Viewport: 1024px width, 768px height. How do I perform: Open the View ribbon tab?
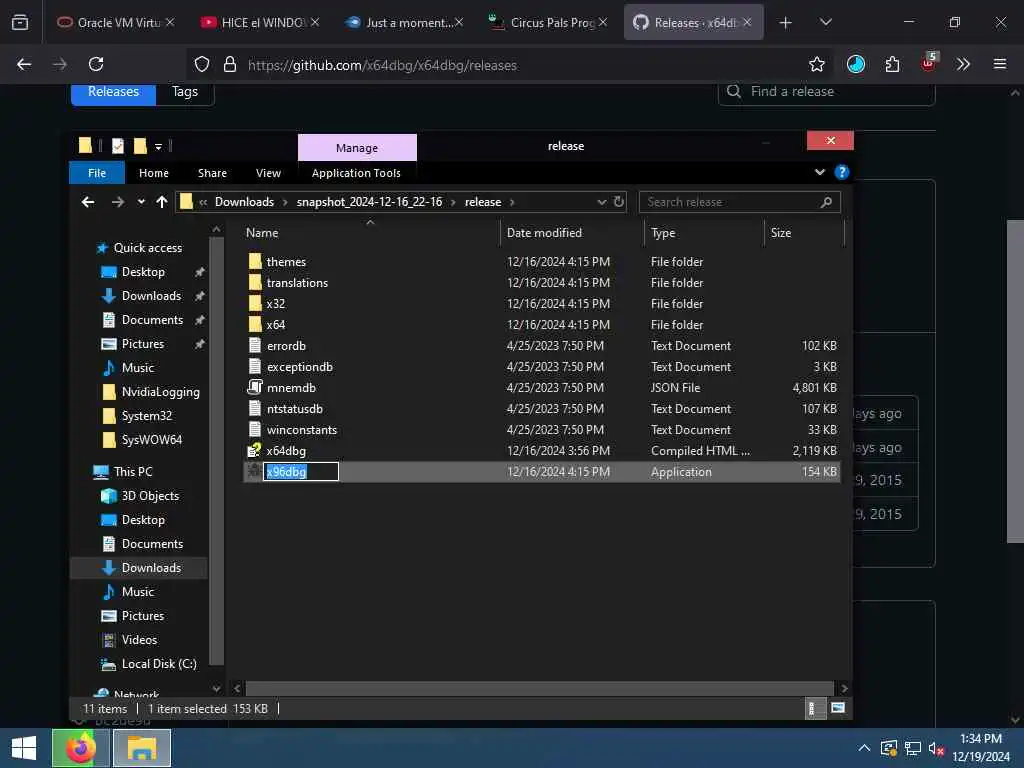(x=268, y=173)
